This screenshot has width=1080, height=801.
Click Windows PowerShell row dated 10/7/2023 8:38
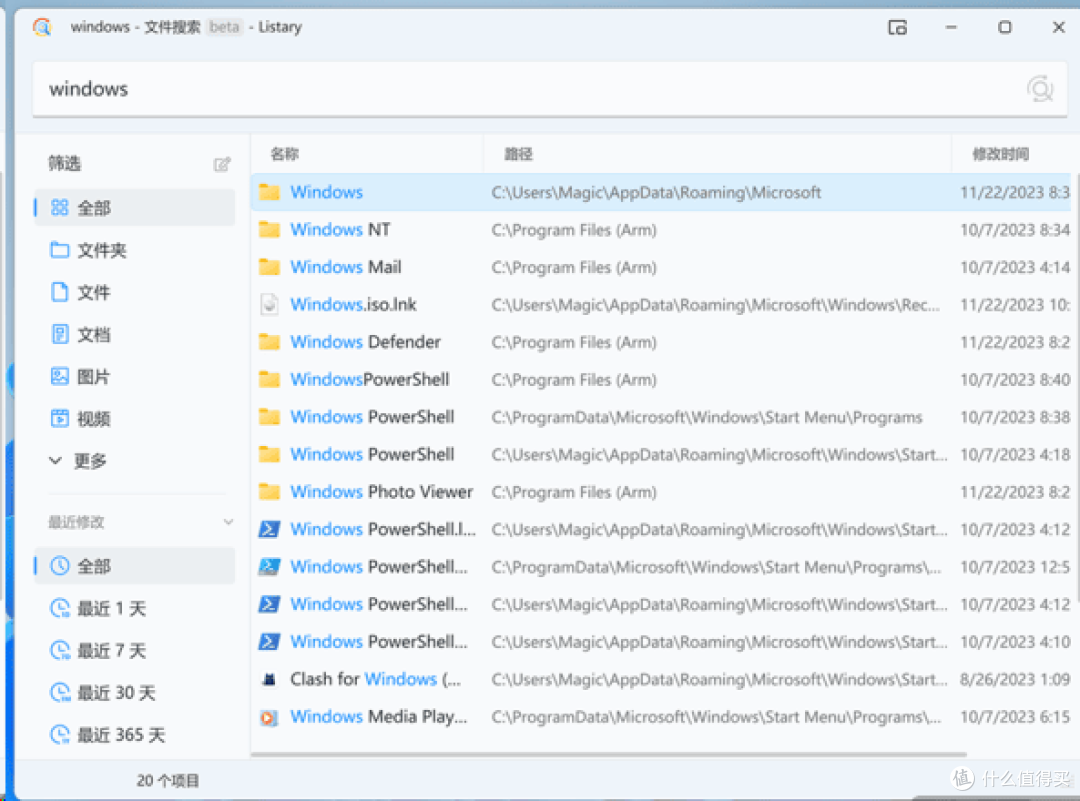point(661,417)
